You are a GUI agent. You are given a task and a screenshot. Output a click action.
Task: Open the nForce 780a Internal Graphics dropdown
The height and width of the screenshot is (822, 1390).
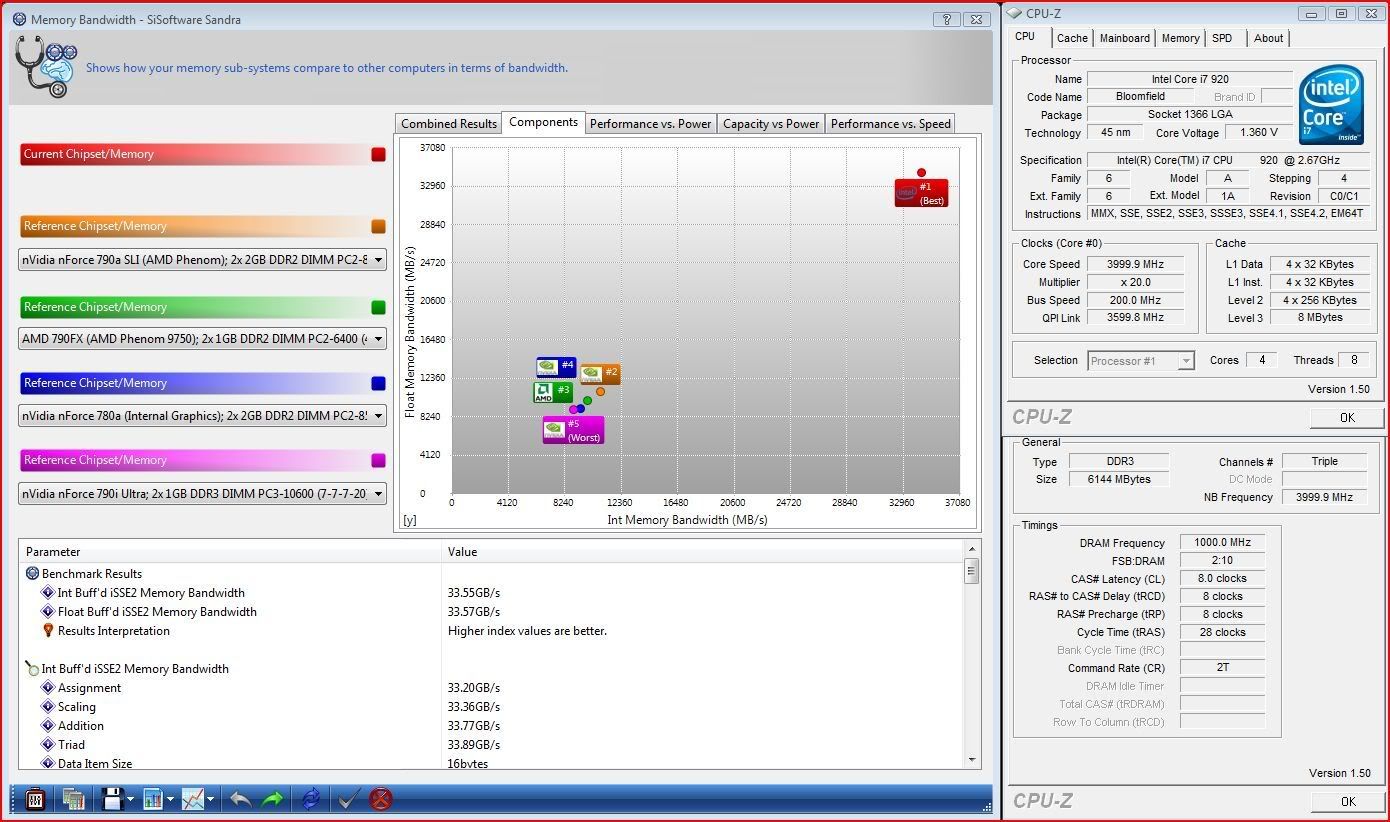click(202, 416)
